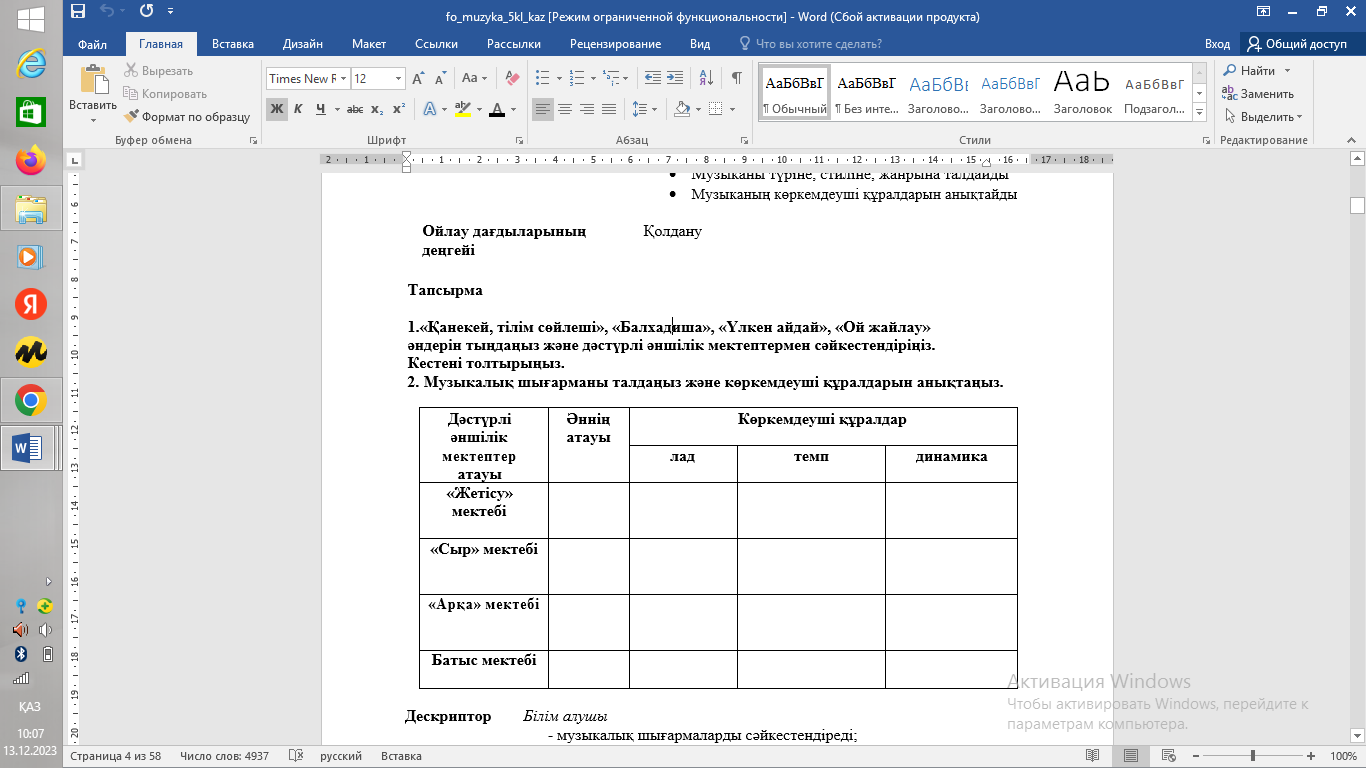The height and width of the screenshot is (768, 1366).
Task: Center-align the paragraph text
Action: tap(565, 109)
